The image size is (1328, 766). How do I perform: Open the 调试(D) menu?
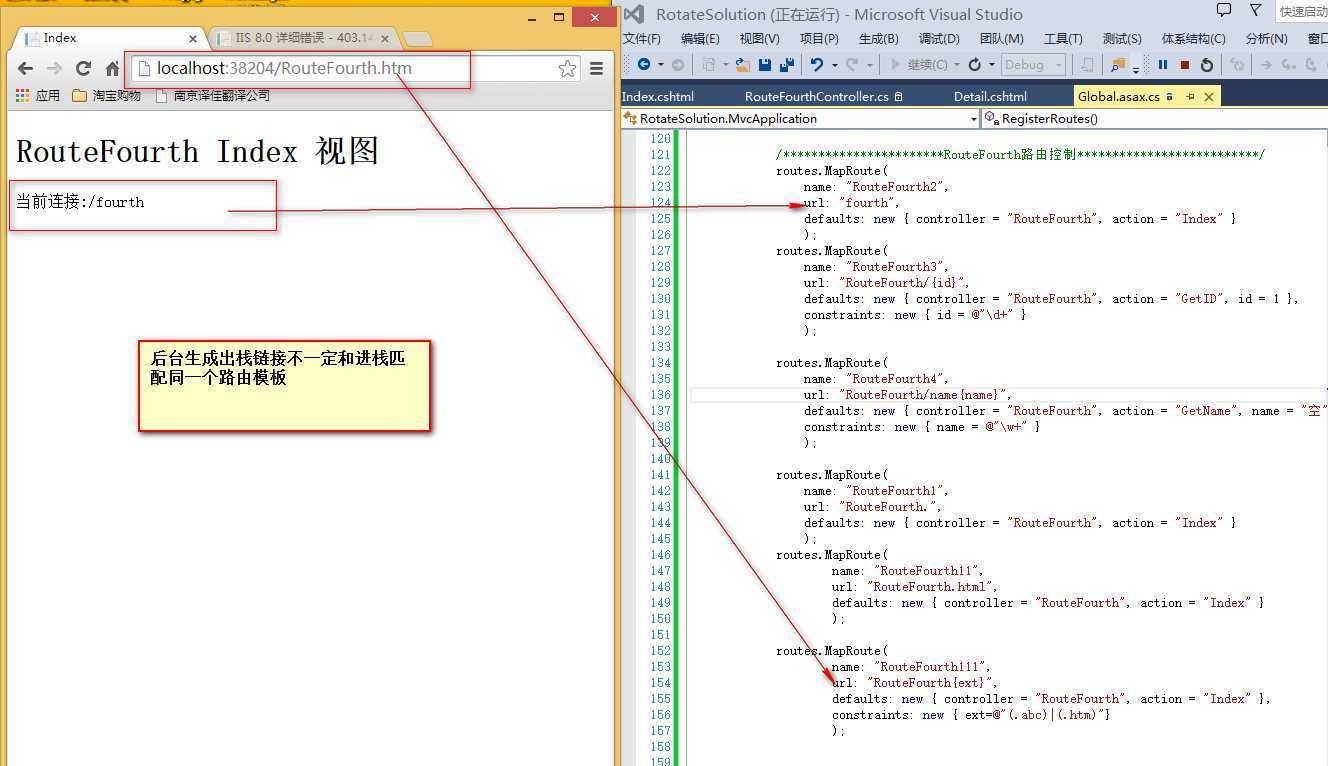pos(939,38)
